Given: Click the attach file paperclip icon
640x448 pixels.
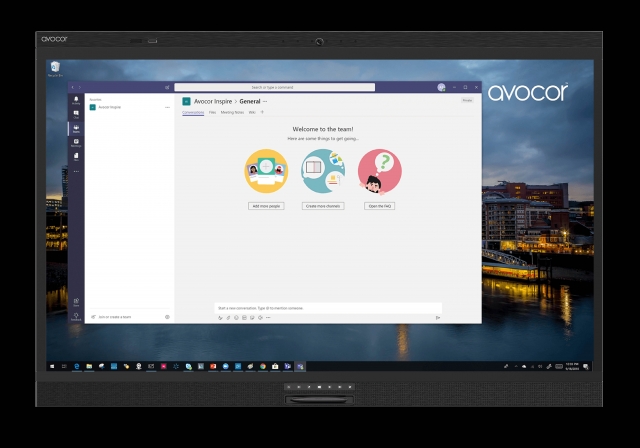Looking at the screenshot, I should 228,317.
